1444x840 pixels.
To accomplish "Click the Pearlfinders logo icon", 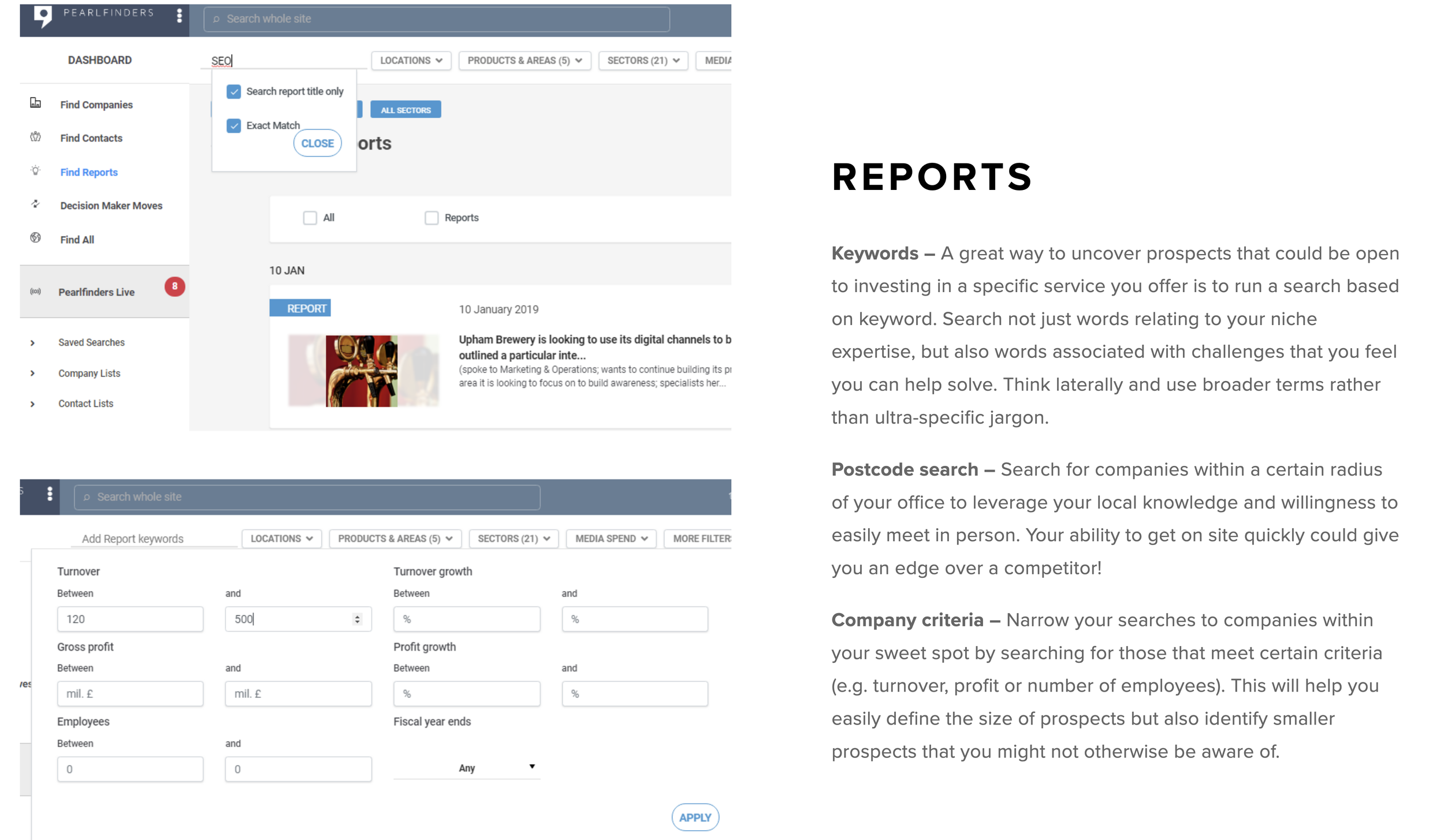I will [x=43, y=16].
